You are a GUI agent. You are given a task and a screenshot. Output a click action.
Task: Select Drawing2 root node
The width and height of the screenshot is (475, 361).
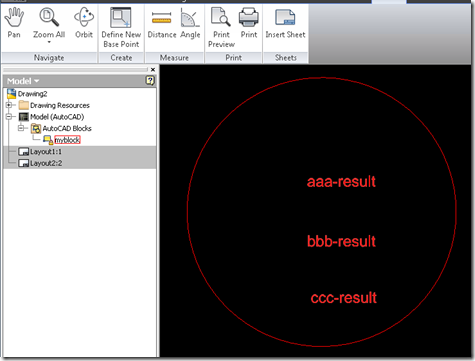click(x=32, y=94)
